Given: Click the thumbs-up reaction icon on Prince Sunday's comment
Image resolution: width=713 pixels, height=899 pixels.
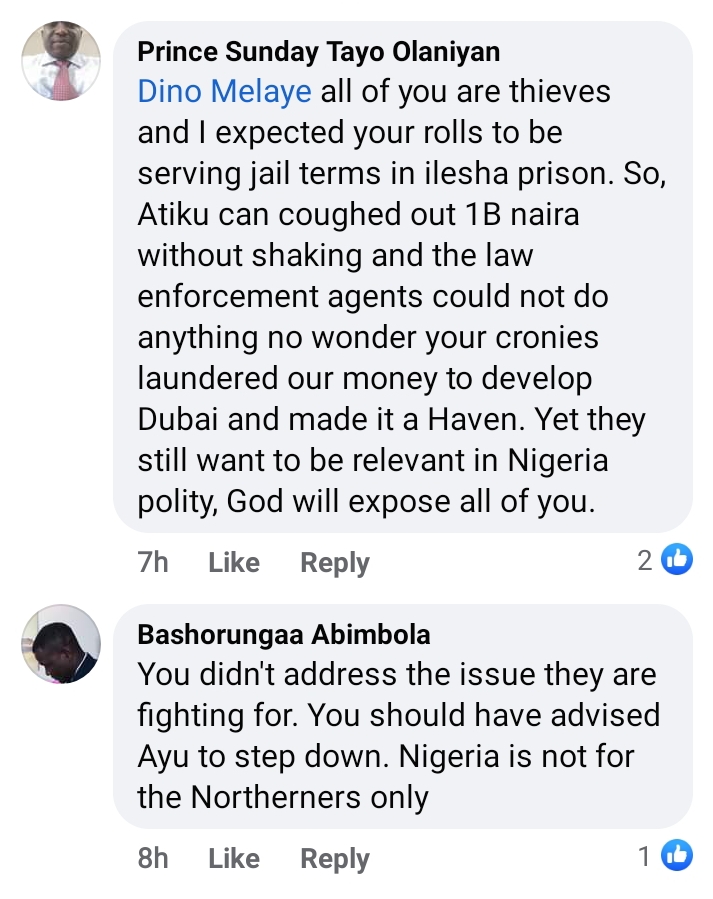Looking at the screenshot, I should click(677, 560).
